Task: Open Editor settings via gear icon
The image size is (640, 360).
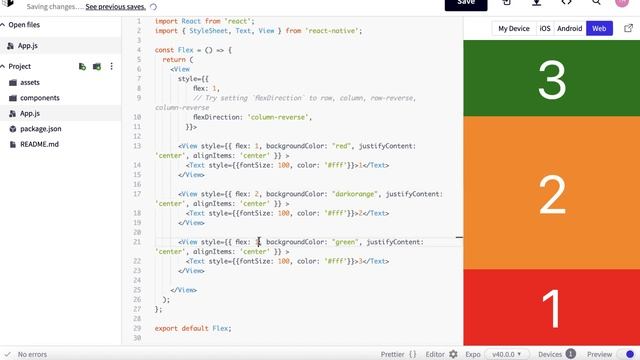Action: click(x=453, y=354)
